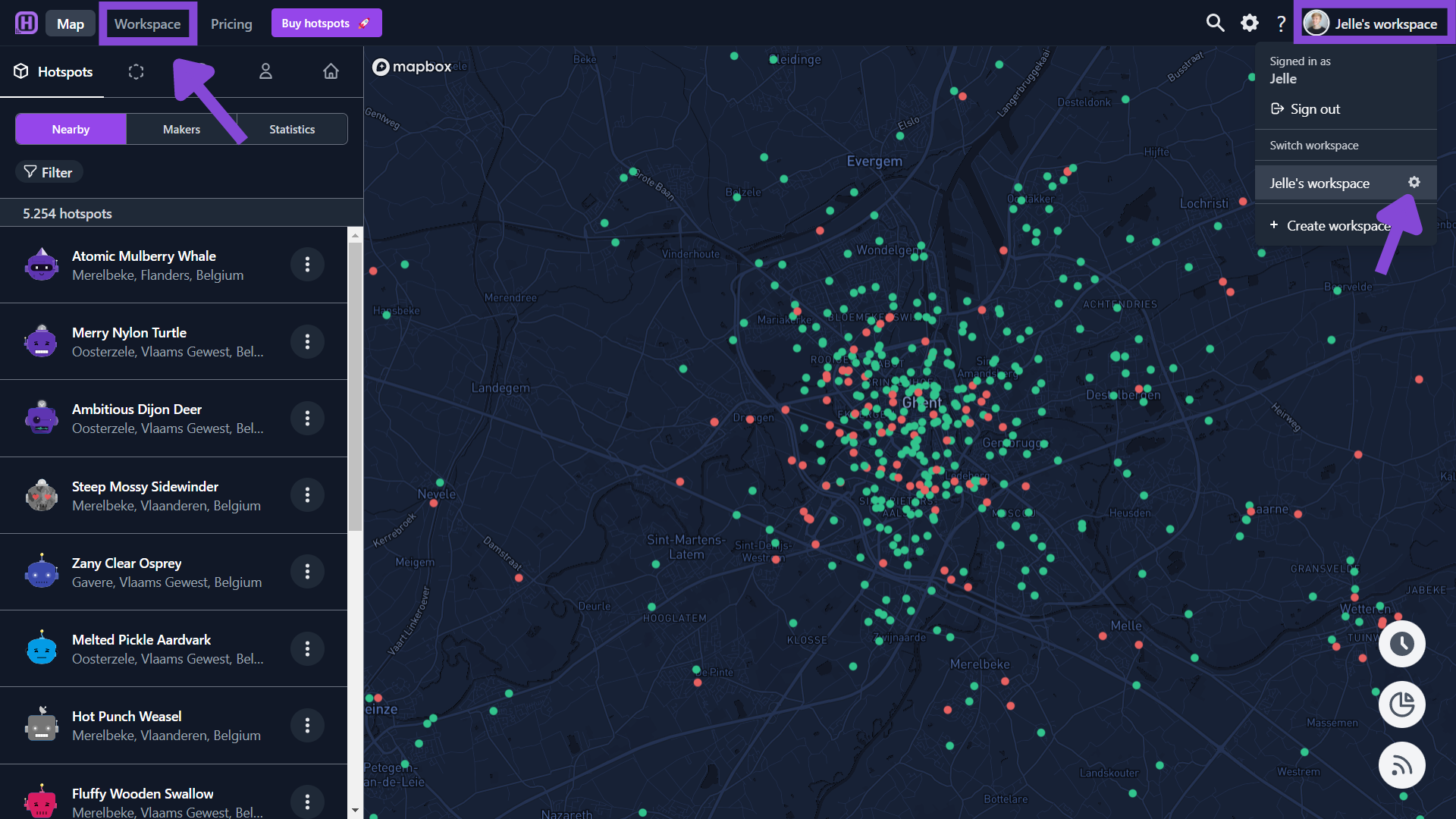Click the Mapbox logo on map
This screenshot has height=819, width=1456.
click(x=412, y=67)
